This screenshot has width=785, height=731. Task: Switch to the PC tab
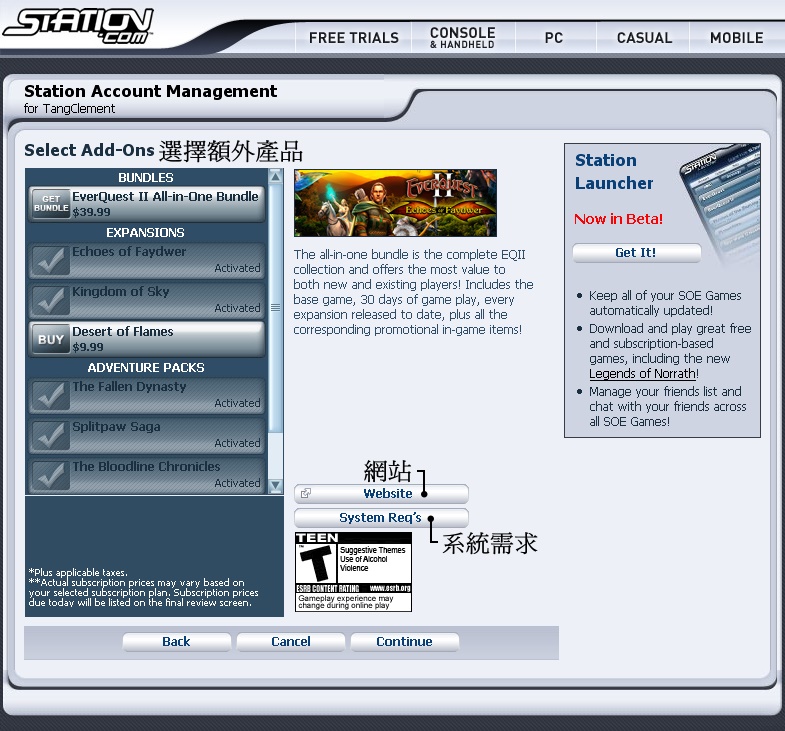(x=554, y=38)
